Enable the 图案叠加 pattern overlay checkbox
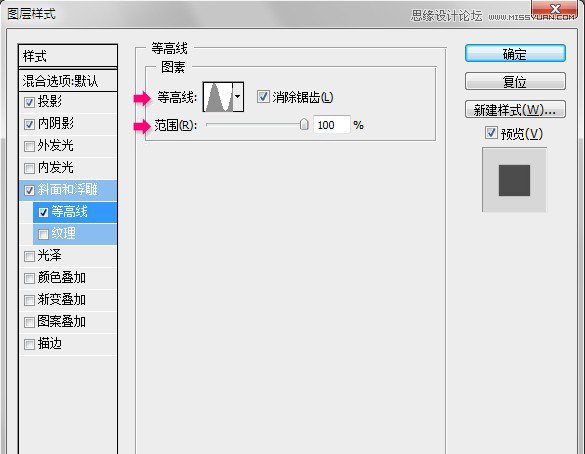Image resolution: width=585 pixels, height=454 pixels. click(x=29, y=322)
